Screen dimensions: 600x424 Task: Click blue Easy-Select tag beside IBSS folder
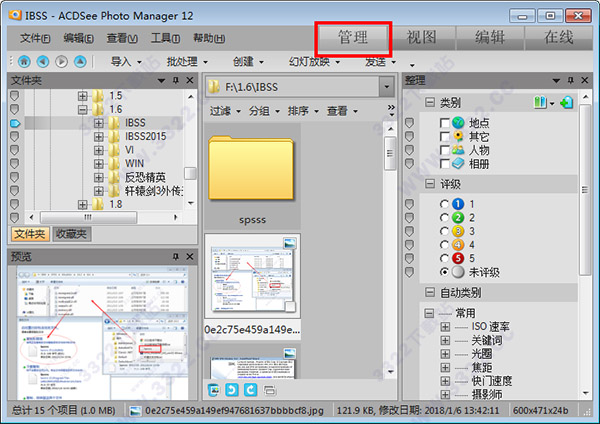tap(15, 123)
